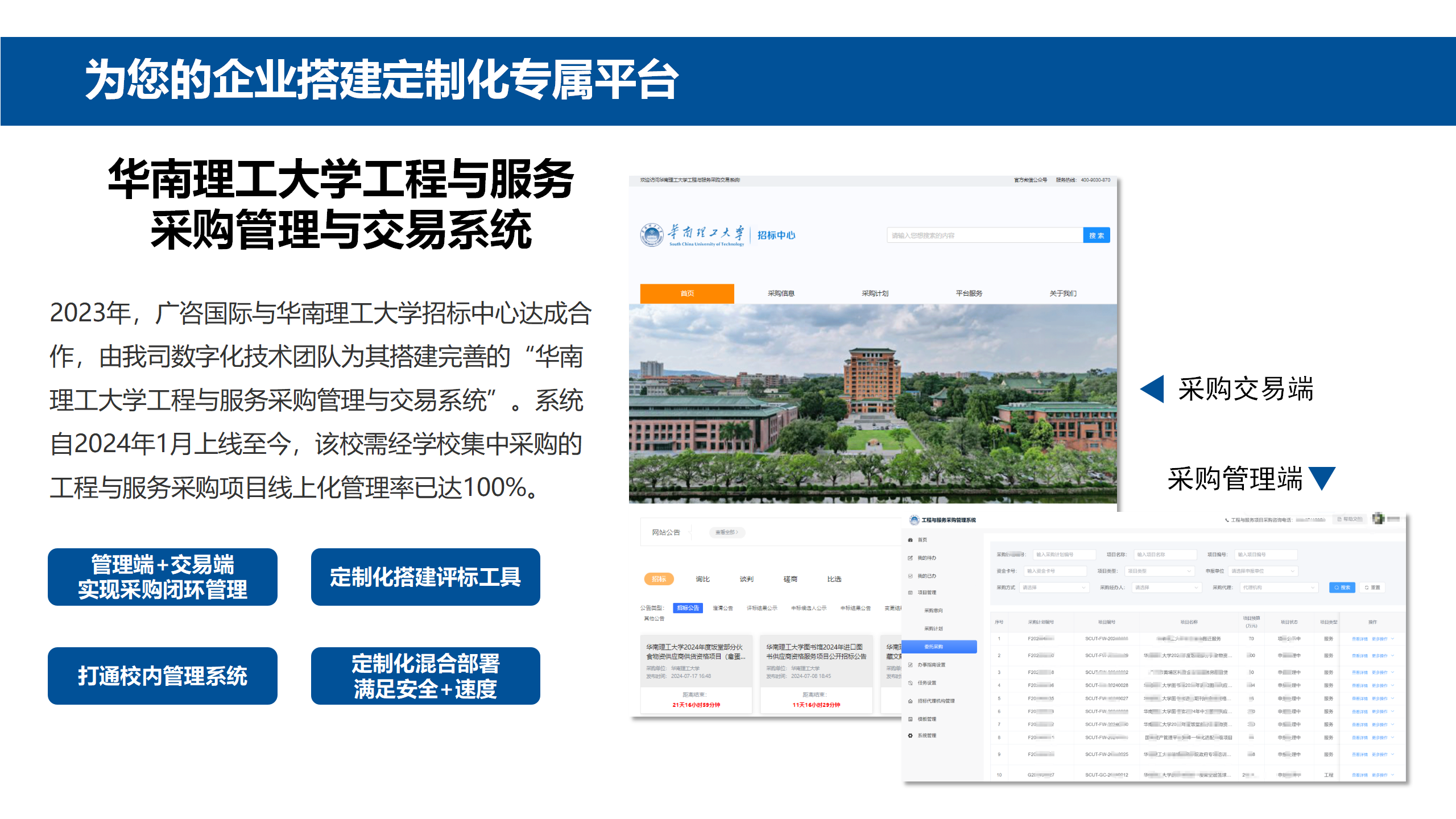
Task: Open 模板管理 from its sidebar icon
Action: pyautogui.click(x=910, y=718)
